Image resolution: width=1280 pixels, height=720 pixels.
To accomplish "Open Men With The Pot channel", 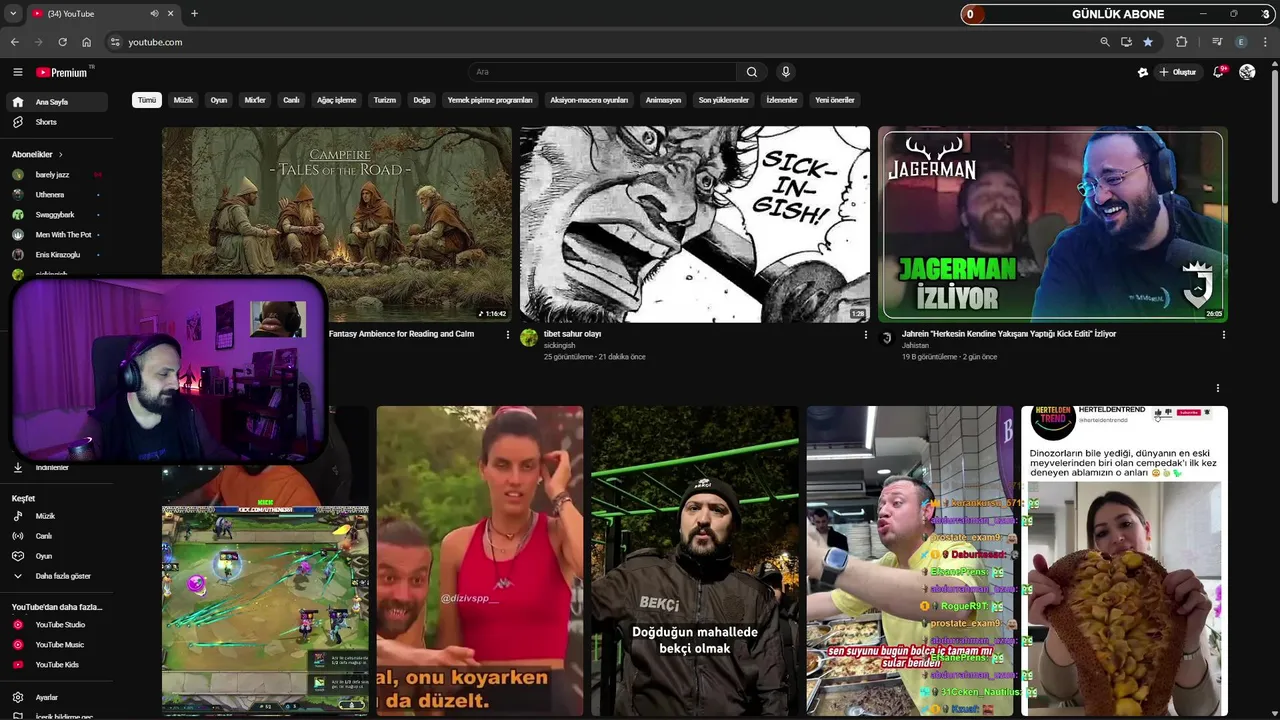I will coord(59,235).
